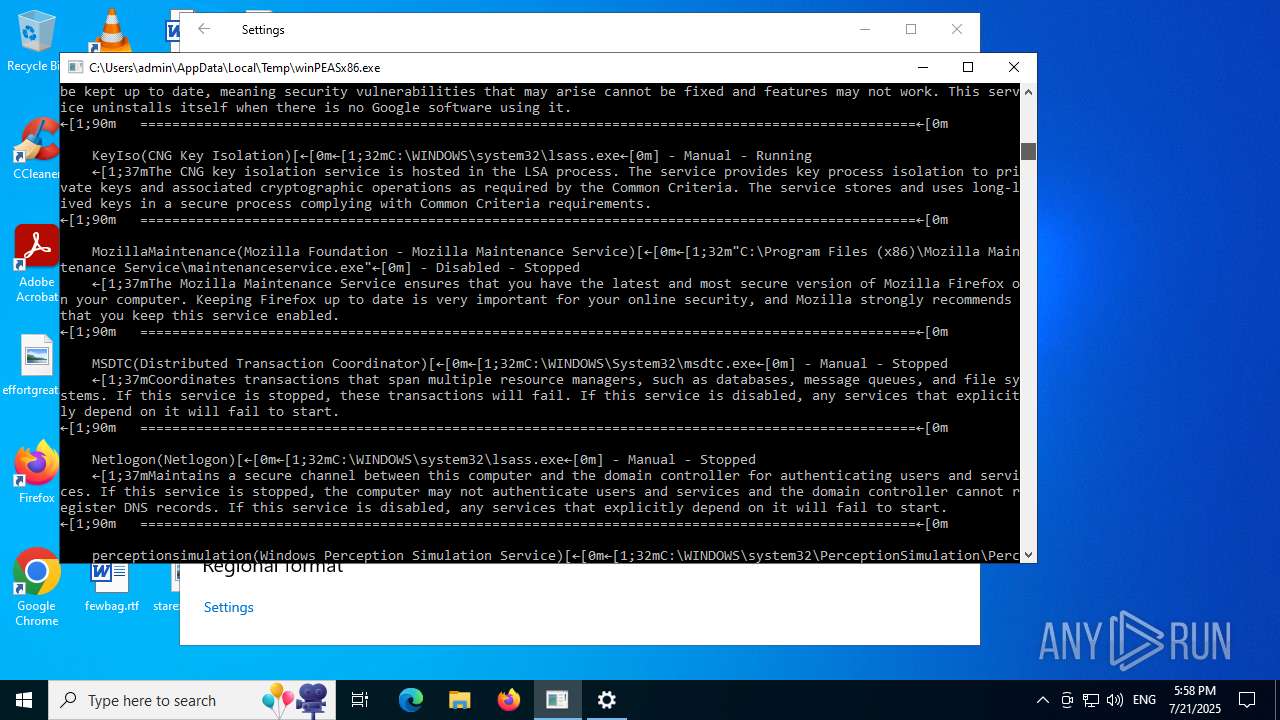Viewport: 1280px width, 720px height.
Task: Open Firefox from the taskbar
Action: [509, 700]
